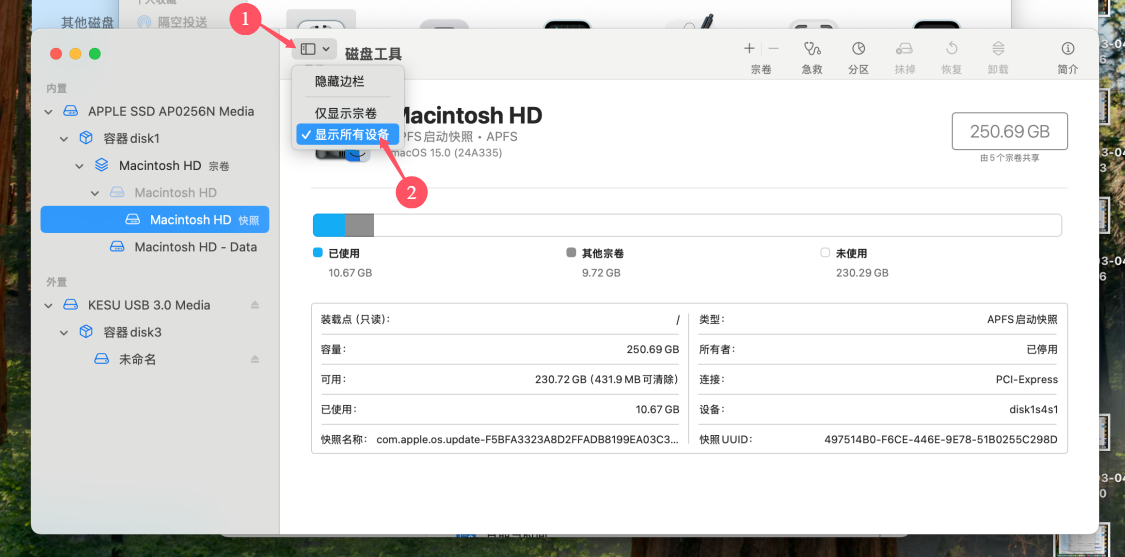The height and width of the screenshot is (557, 1125).
Task: Click the 快照 UUID value text
Action: tap(941, 439)
